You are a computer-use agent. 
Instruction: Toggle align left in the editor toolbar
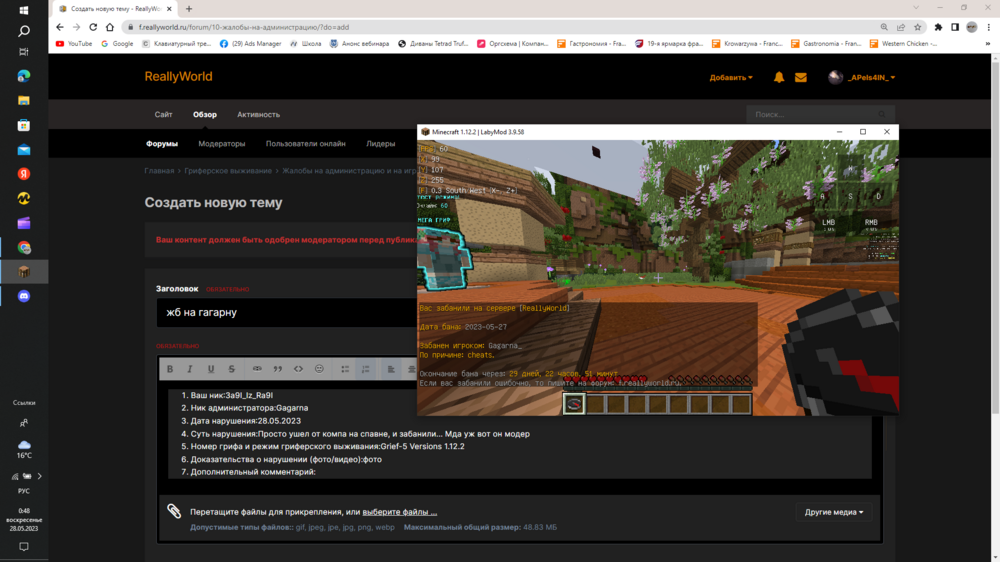coord(391,369)
